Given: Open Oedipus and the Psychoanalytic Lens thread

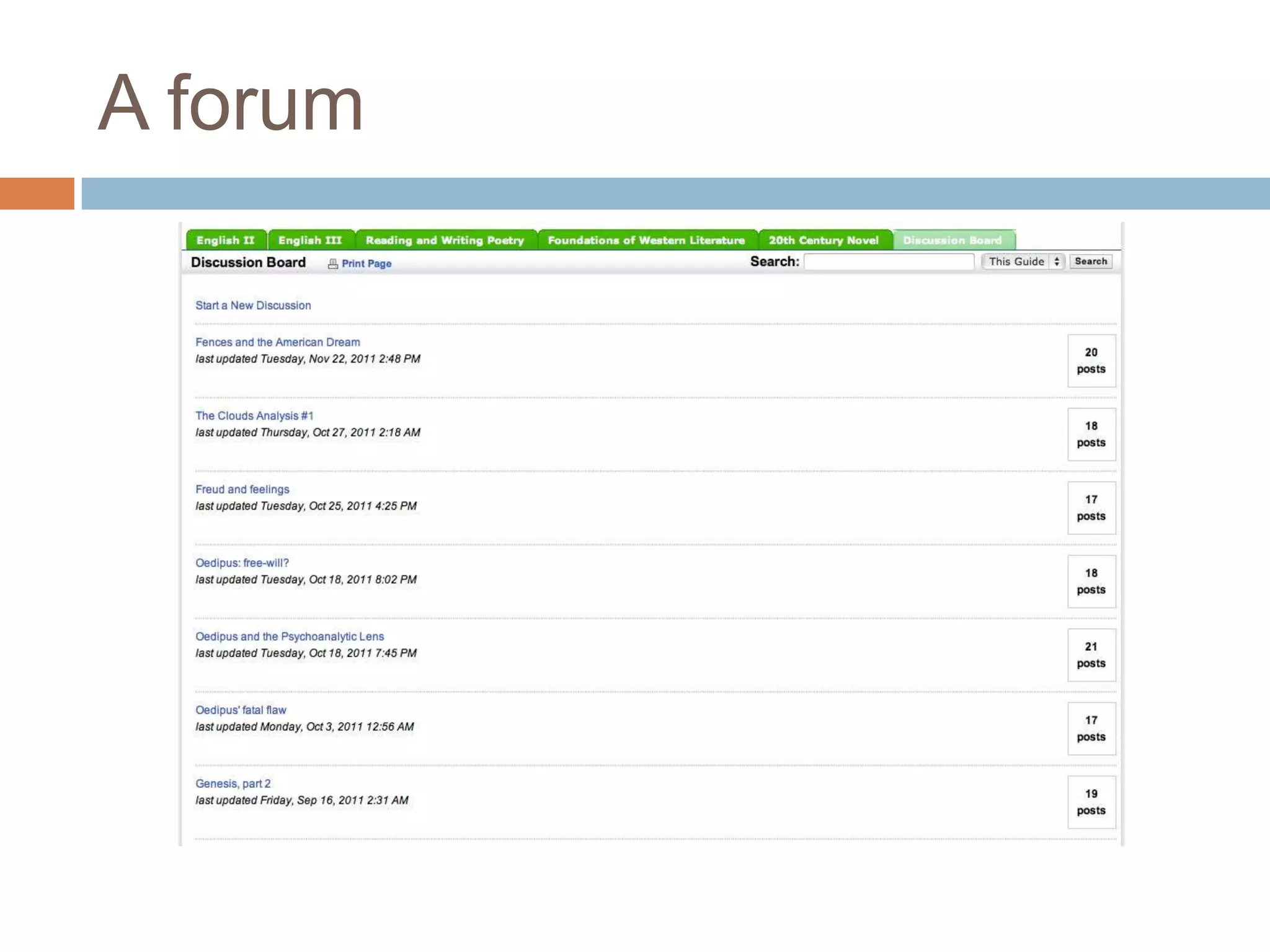Looking at the screenshot, I should (290, 637).
